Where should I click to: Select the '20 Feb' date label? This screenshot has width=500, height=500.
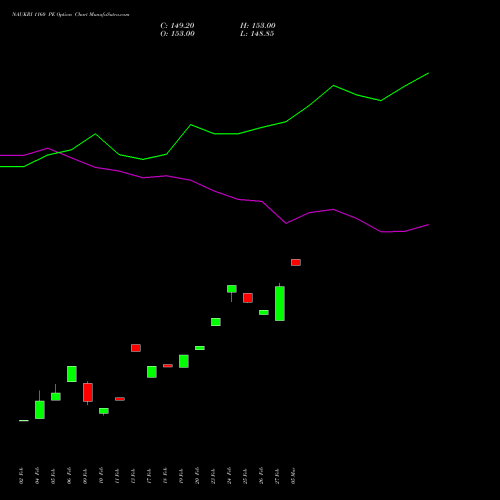coord(197,476)
